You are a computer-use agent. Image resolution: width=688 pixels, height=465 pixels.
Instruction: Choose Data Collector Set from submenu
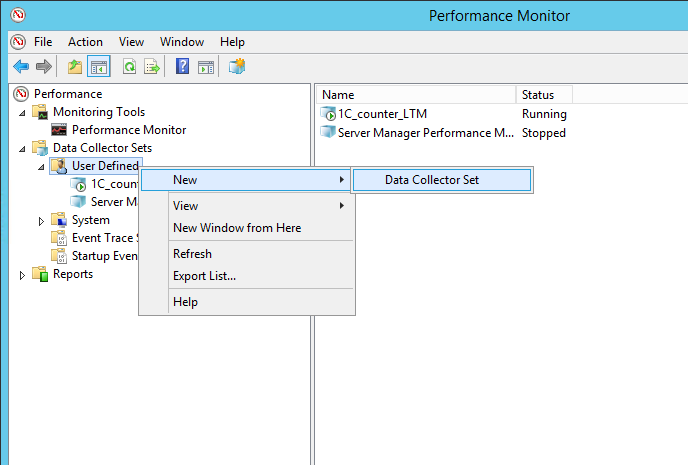tap(431, 180)
